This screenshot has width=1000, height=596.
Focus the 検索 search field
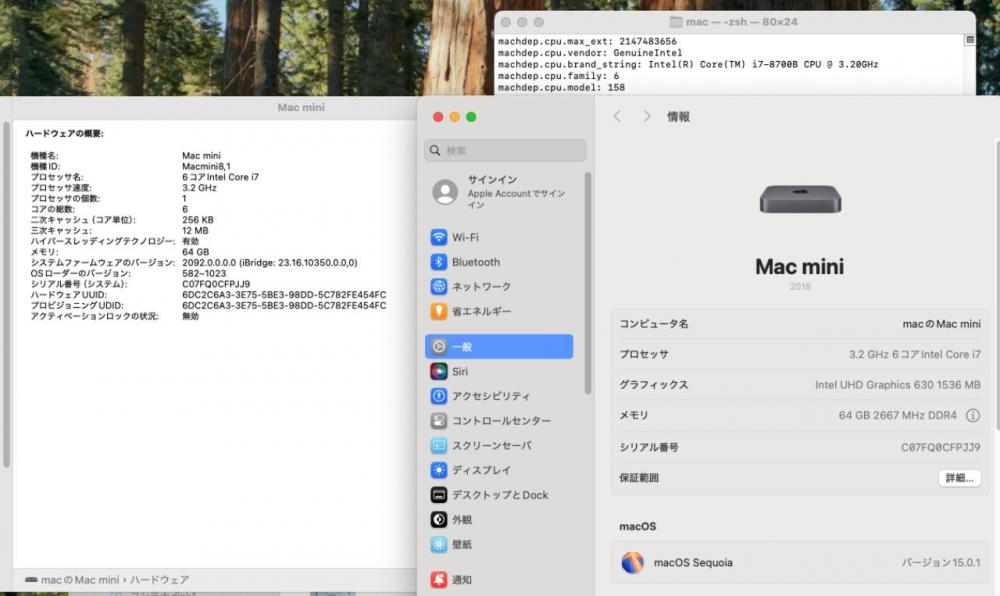pos(505,150)
